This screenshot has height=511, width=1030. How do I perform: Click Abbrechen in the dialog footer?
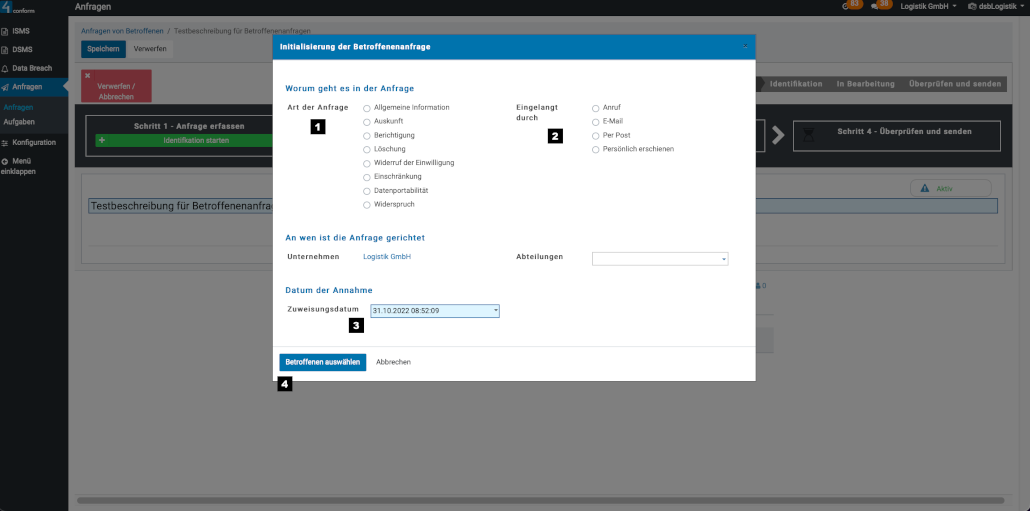pyautogui.click(x=393, y=362)
